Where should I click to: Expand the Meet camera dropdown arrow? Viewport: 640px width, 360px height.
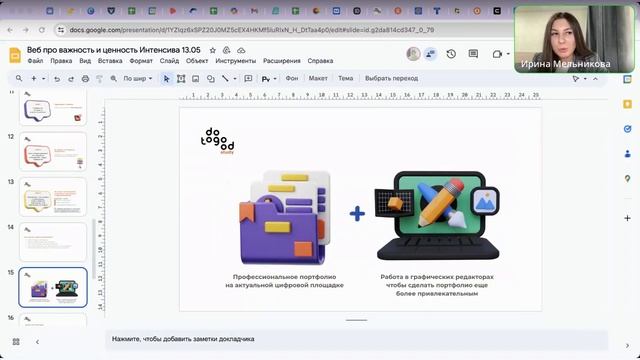pyautogui.click(x=508, y=54)
